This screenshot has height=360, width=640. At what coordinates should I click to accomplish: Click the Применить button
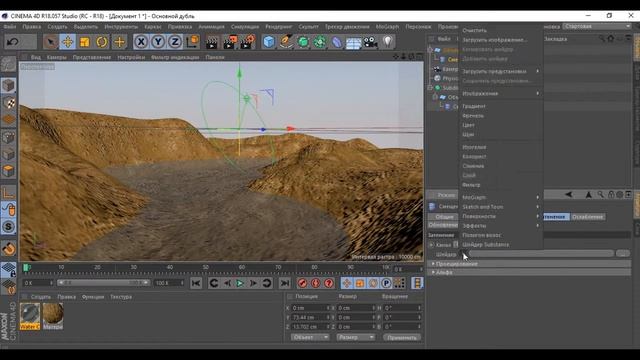click(x=402, y=338)
